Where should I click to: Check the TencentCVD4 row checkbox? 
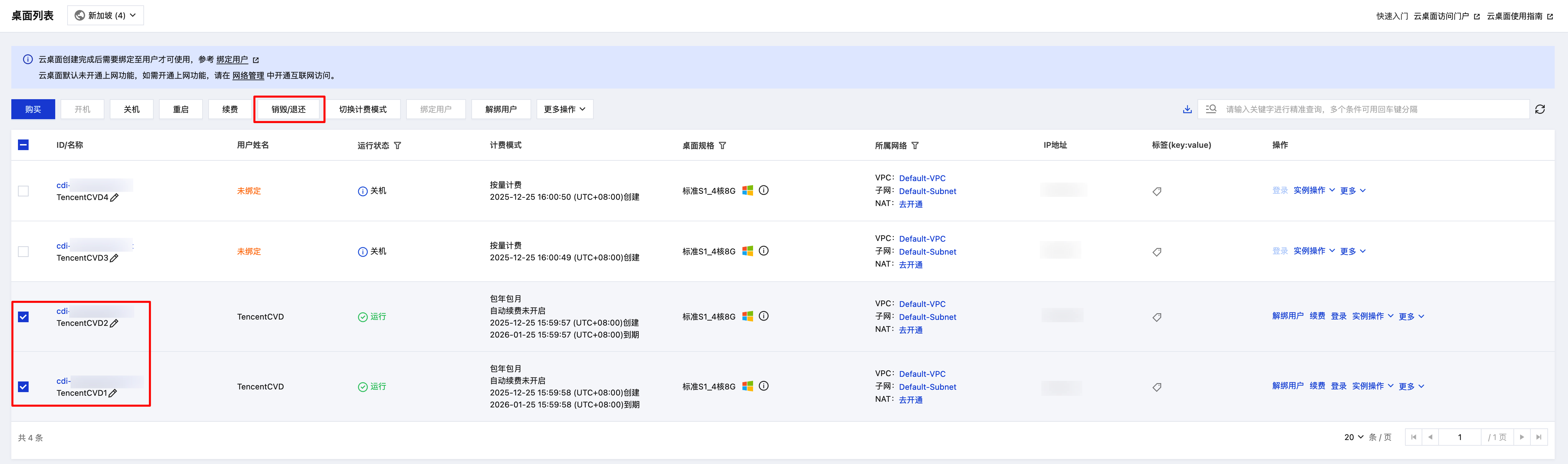(x=23, y=191)
